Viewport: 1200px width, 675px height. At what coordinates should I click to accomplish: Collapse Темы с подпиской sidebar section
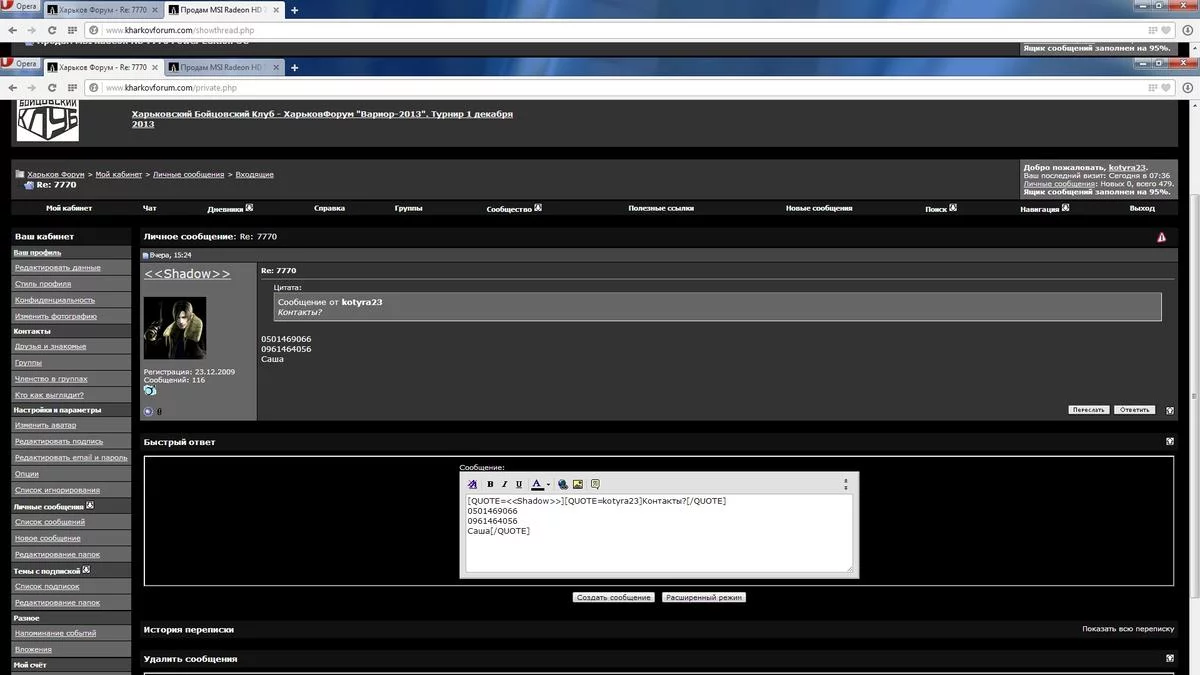coord(86,570)
